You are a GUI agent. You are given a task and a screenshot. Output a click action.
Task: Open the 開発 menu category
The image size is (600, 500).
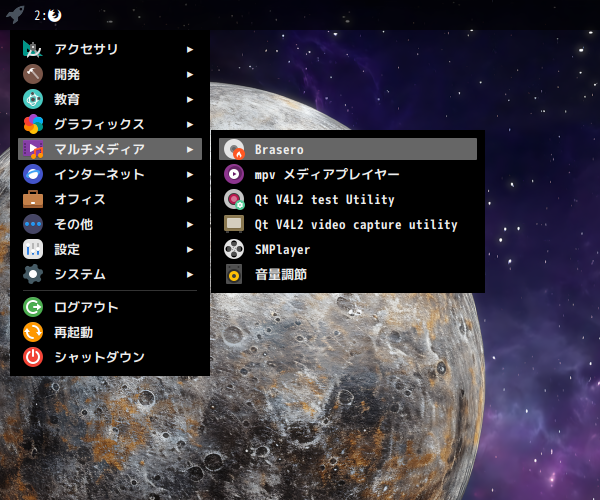[110, 74]
